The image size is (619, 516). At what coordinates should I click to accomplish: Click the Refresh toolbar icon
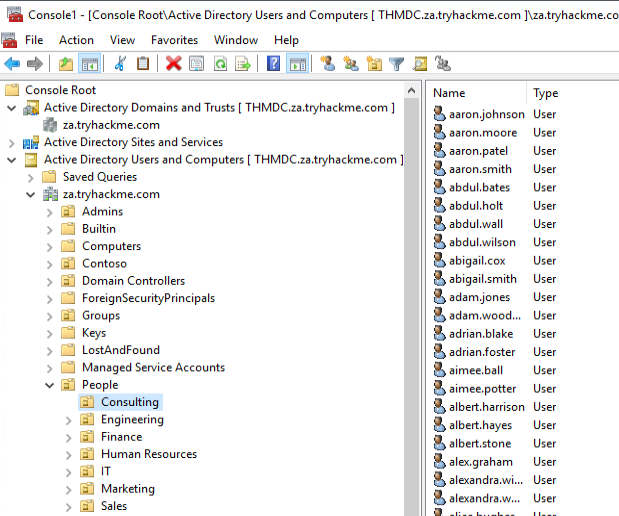click(219, 64)
